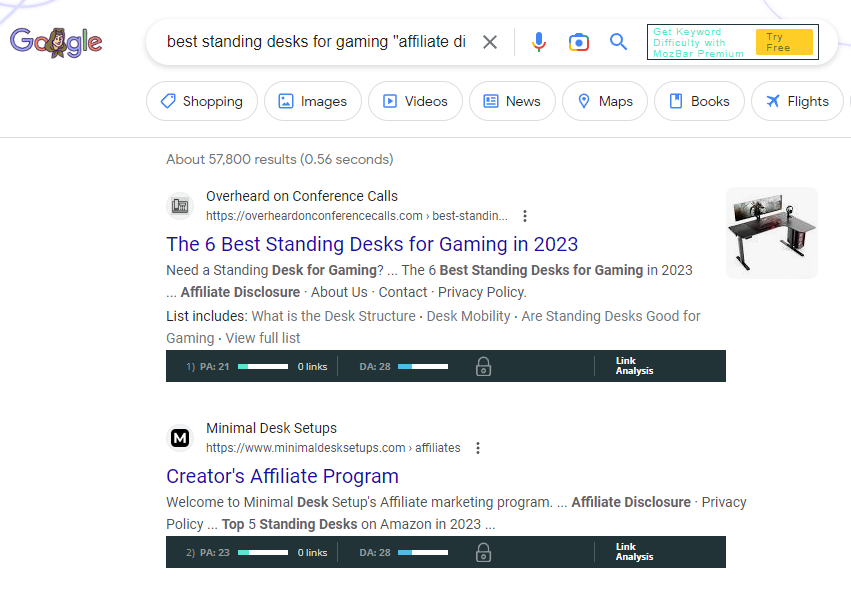Open Link Analysis for first result
851x599 pixels.
(634, 366)
